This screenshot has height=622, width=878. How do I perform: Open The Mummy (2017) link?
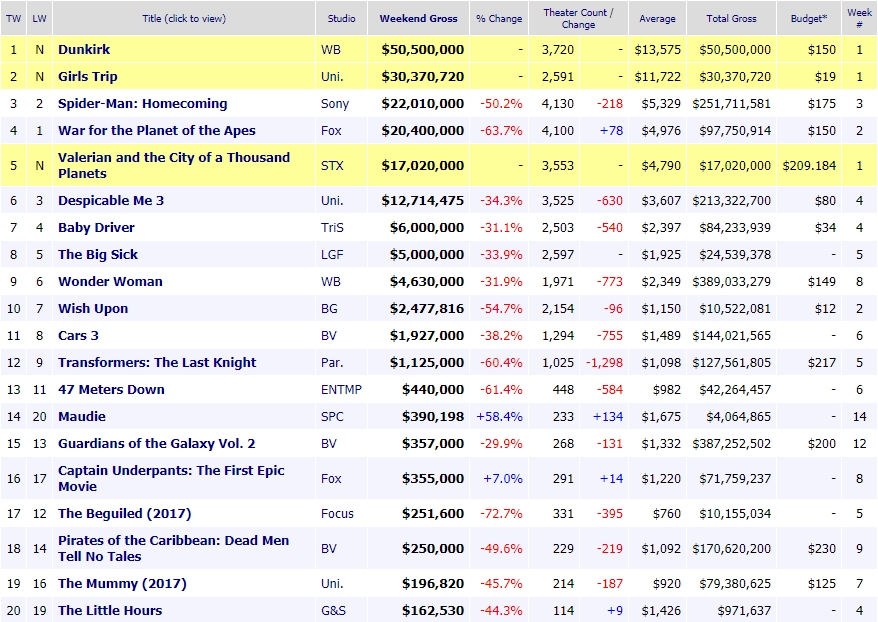[x=123, y=583]
